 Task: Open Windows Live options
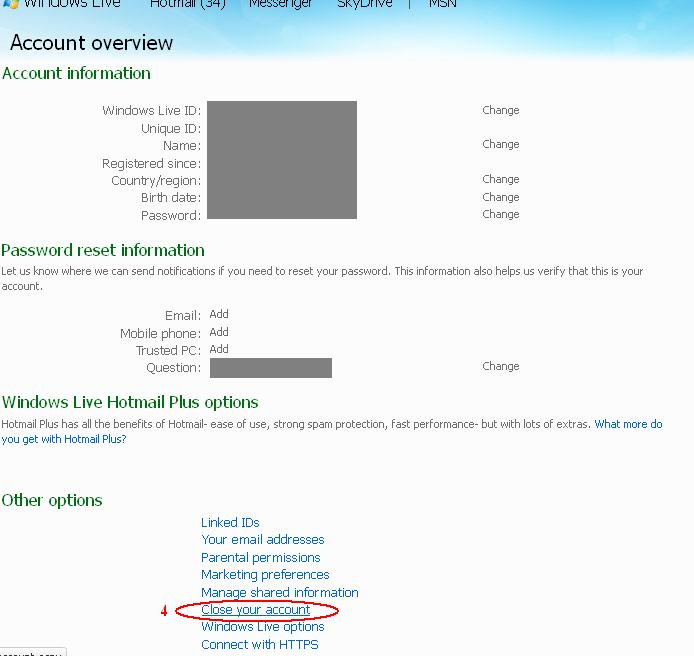(x=262, y=627)
